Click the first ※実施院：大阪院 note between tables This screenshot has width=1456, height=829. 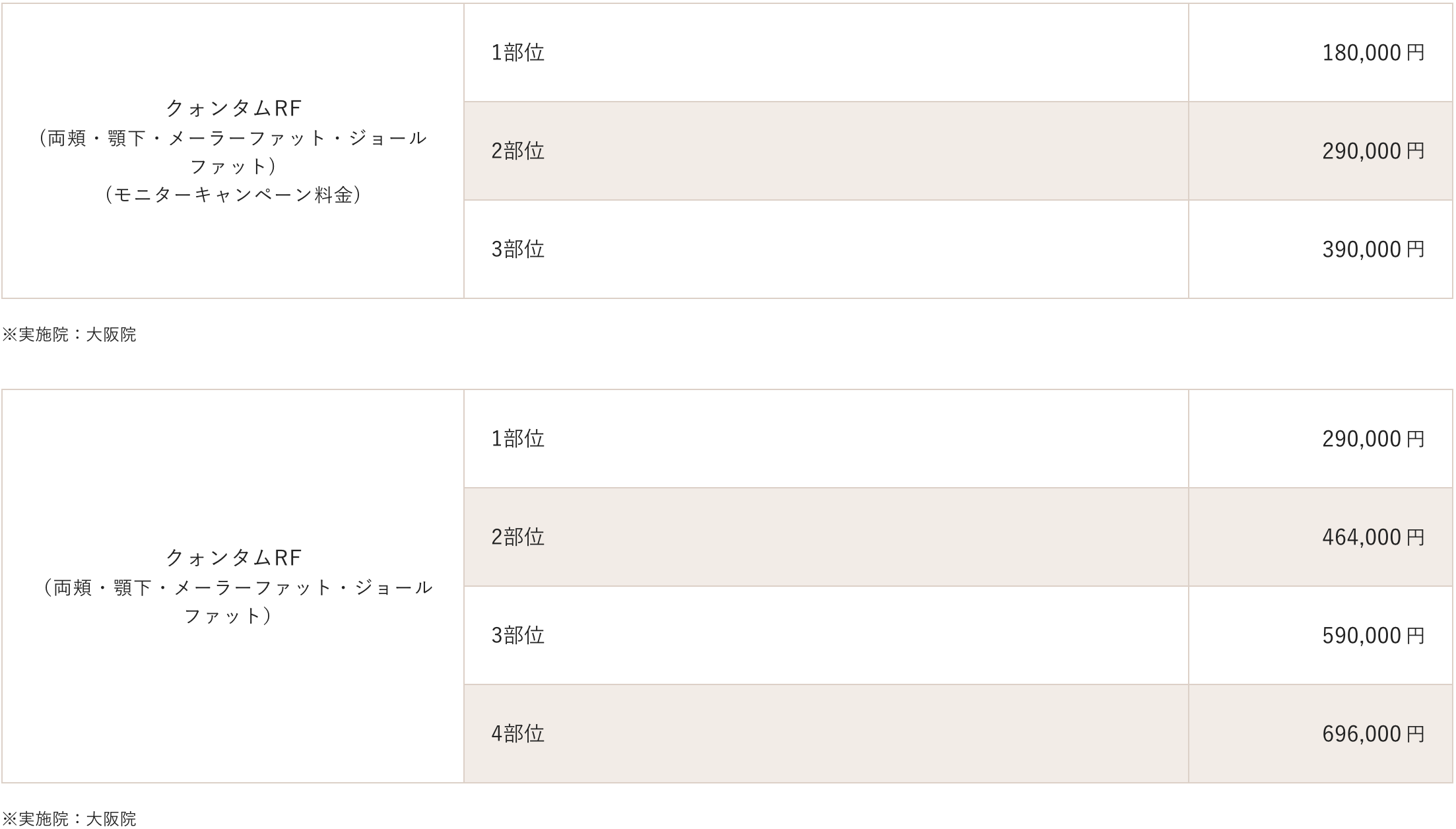tap(69, 335)
